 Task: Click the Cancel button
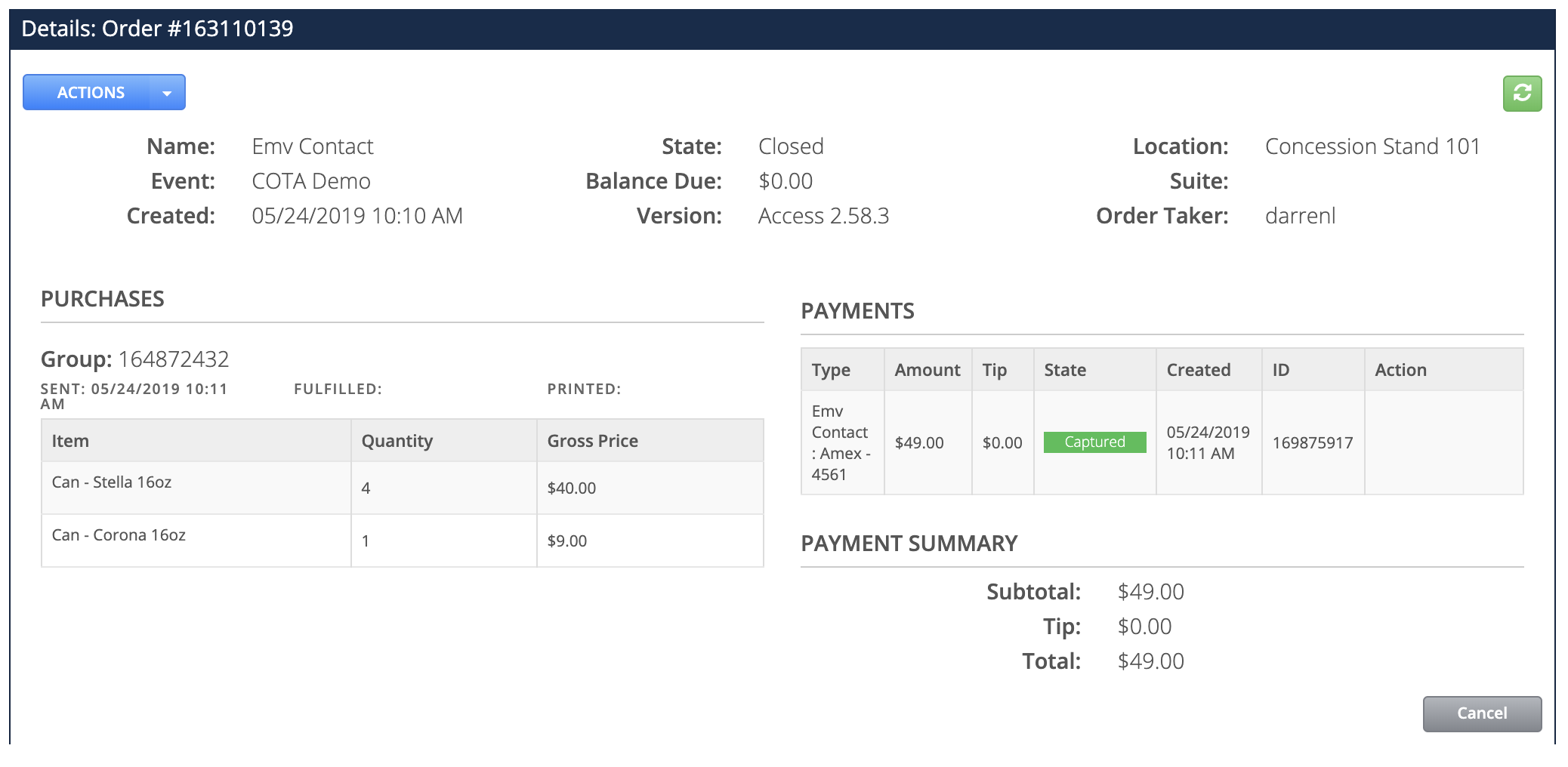point(1482,713)
